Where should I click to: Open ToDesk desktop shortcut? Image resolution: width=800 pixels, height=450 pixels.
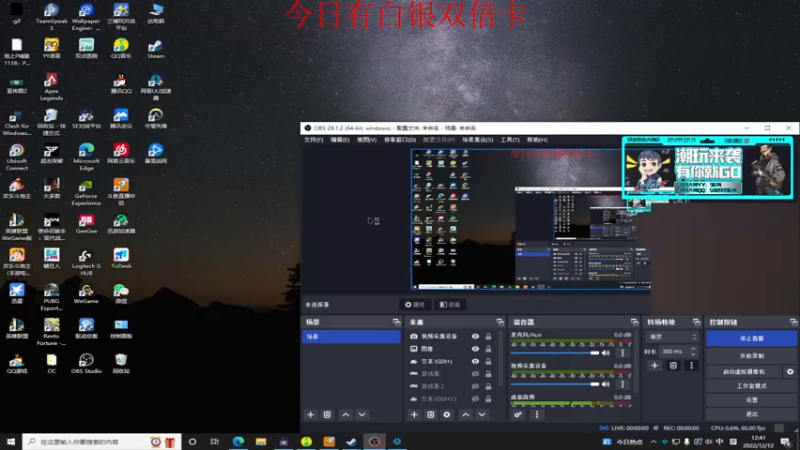point(121,259)
